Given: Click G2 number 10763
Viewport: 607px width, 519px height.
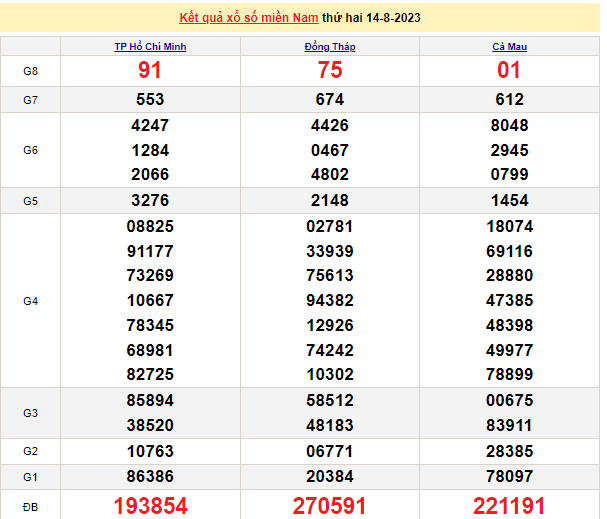Looking at the screenshot, I should [150, 452].
